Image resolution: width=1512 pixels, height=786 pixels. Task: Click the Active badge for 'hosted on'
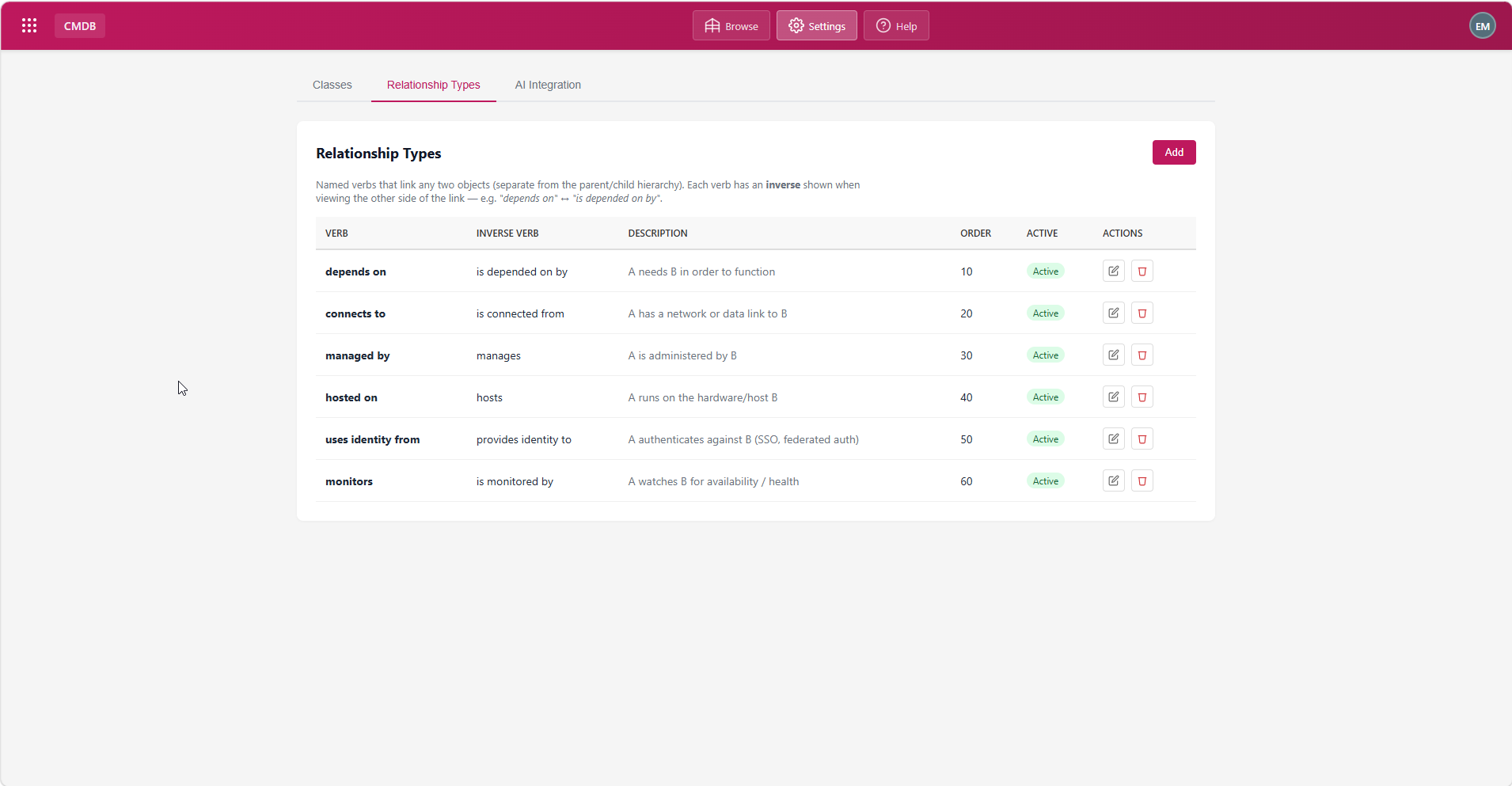point(1045,397)
